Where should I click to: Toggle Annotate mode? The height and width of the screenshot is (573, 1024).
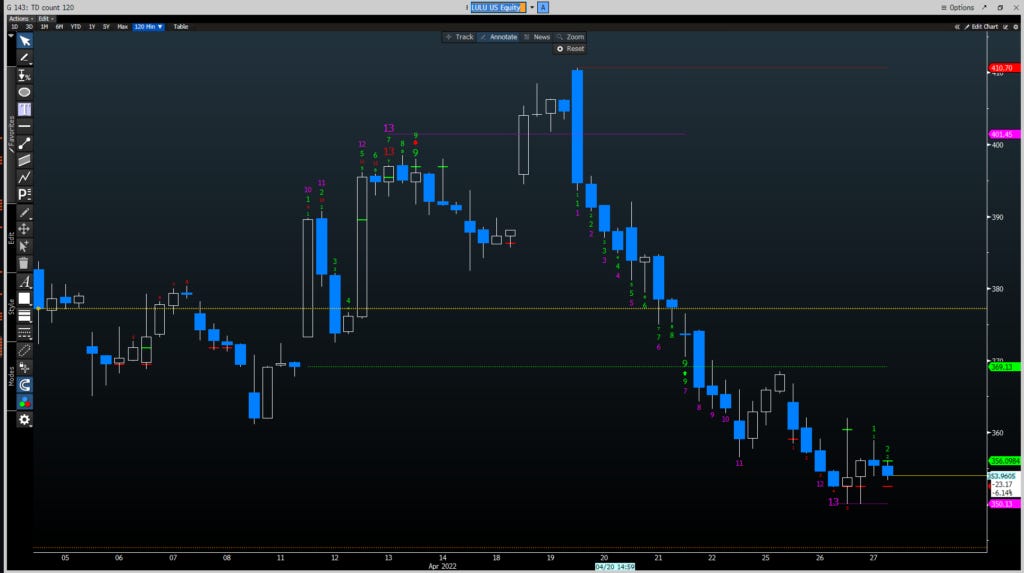click(498, 37)
